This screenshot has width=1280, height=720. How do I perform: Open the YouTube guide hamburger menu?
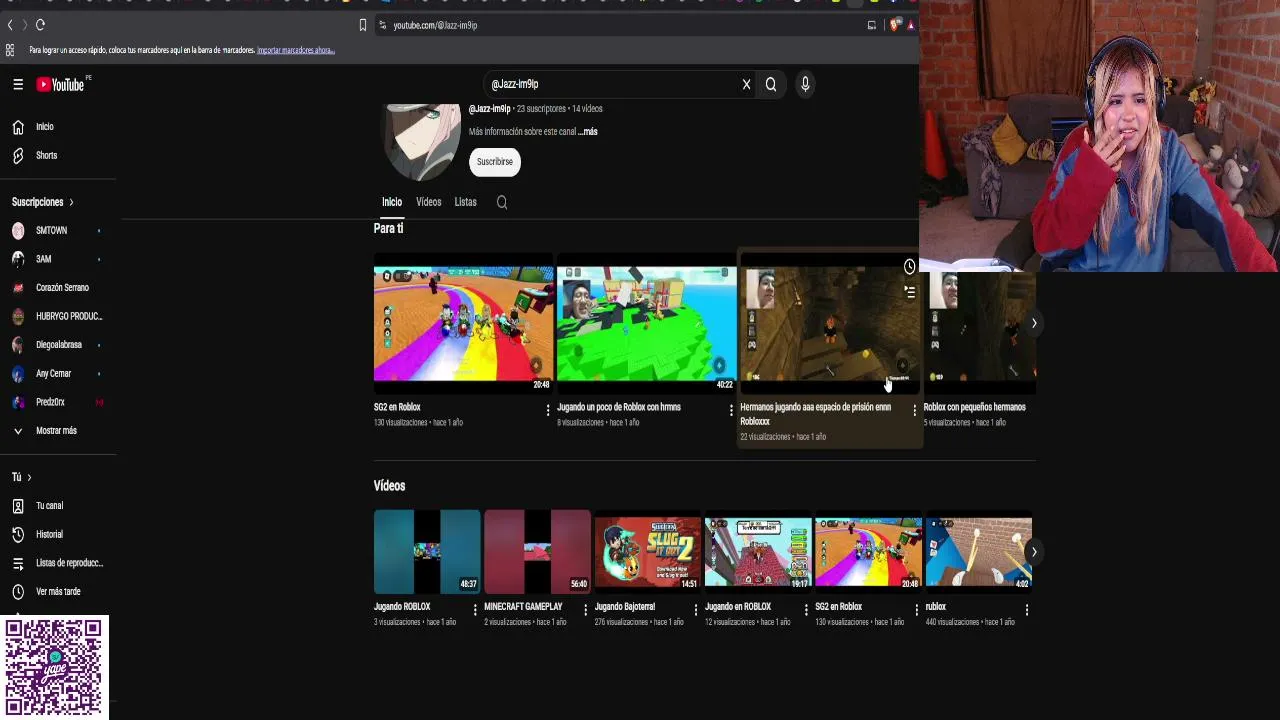[x=18, y=85]
